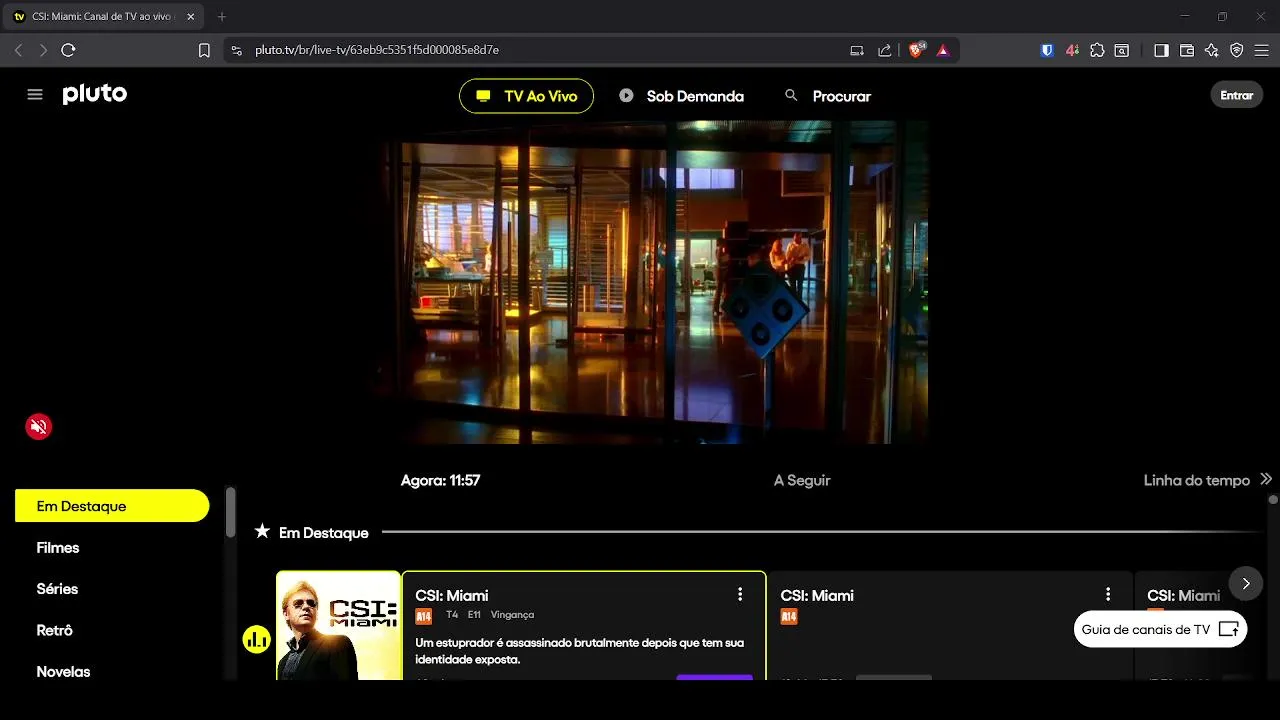Click the install app icon in address bar
Image resolution: width=1280 pixels, height=720 pixels.
(x=857, y=50)
